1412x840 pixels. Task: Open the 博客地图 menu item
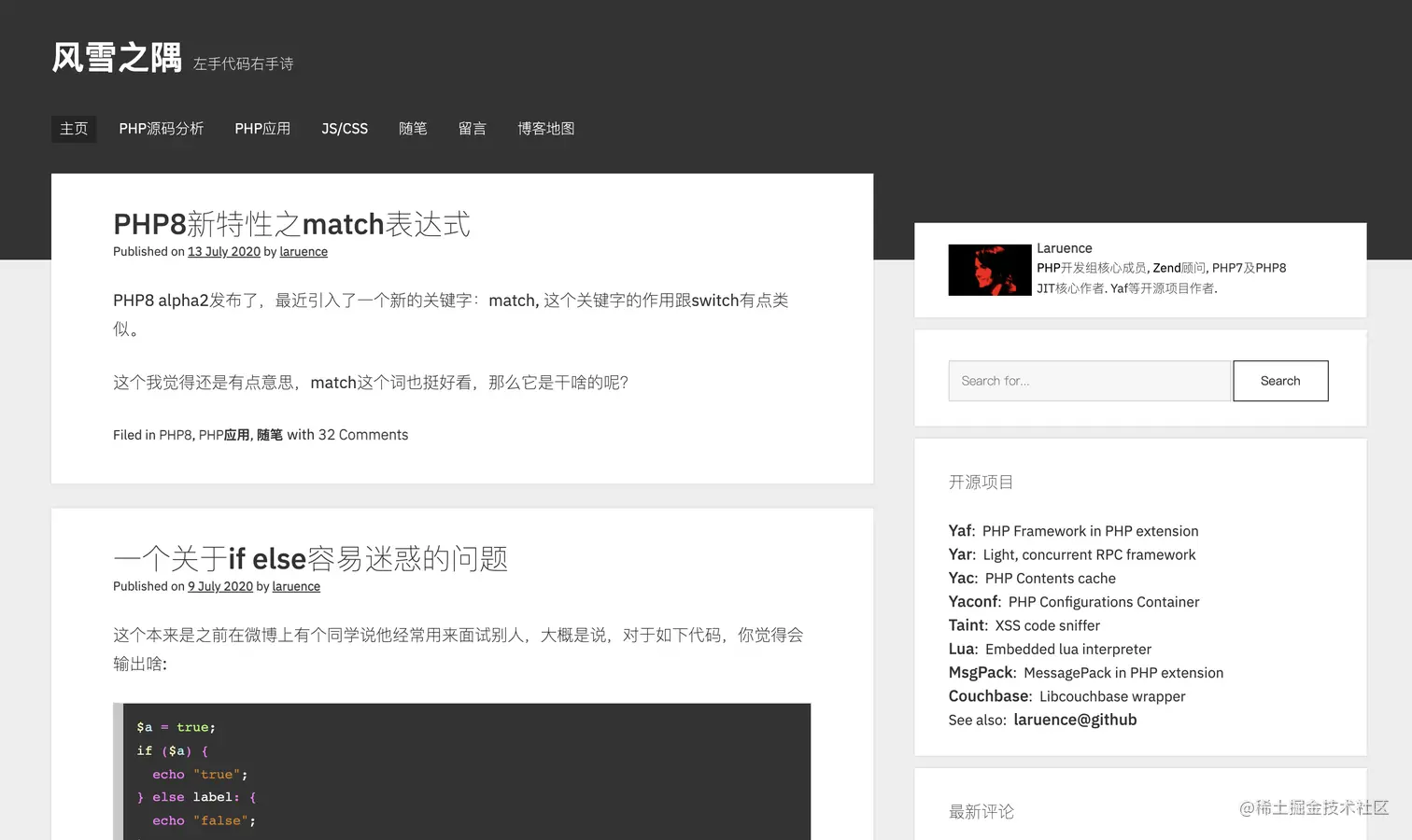(546, 129)
